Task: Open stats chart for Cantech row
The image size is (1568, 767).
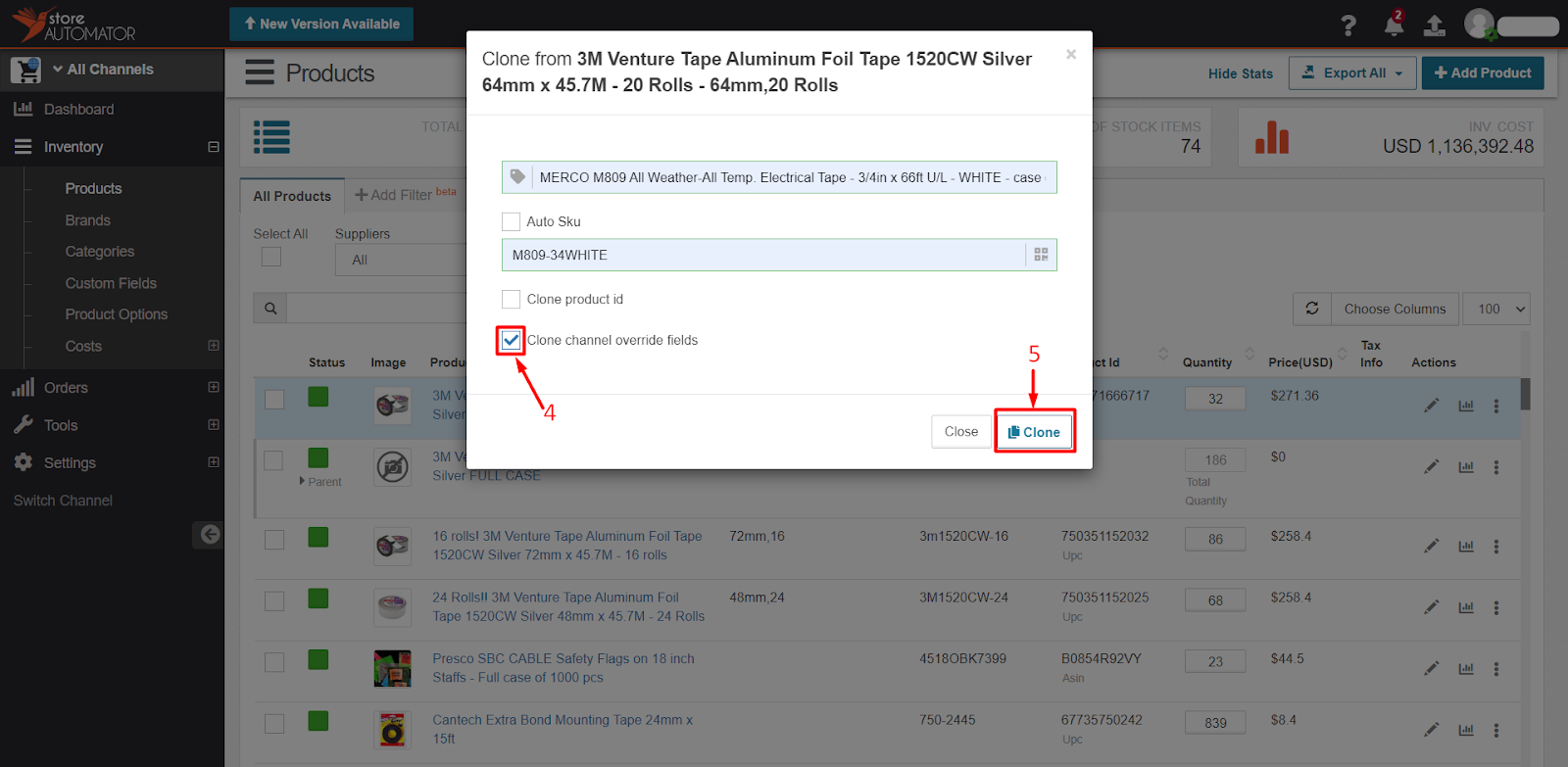Action: (x=1466, y=730)
